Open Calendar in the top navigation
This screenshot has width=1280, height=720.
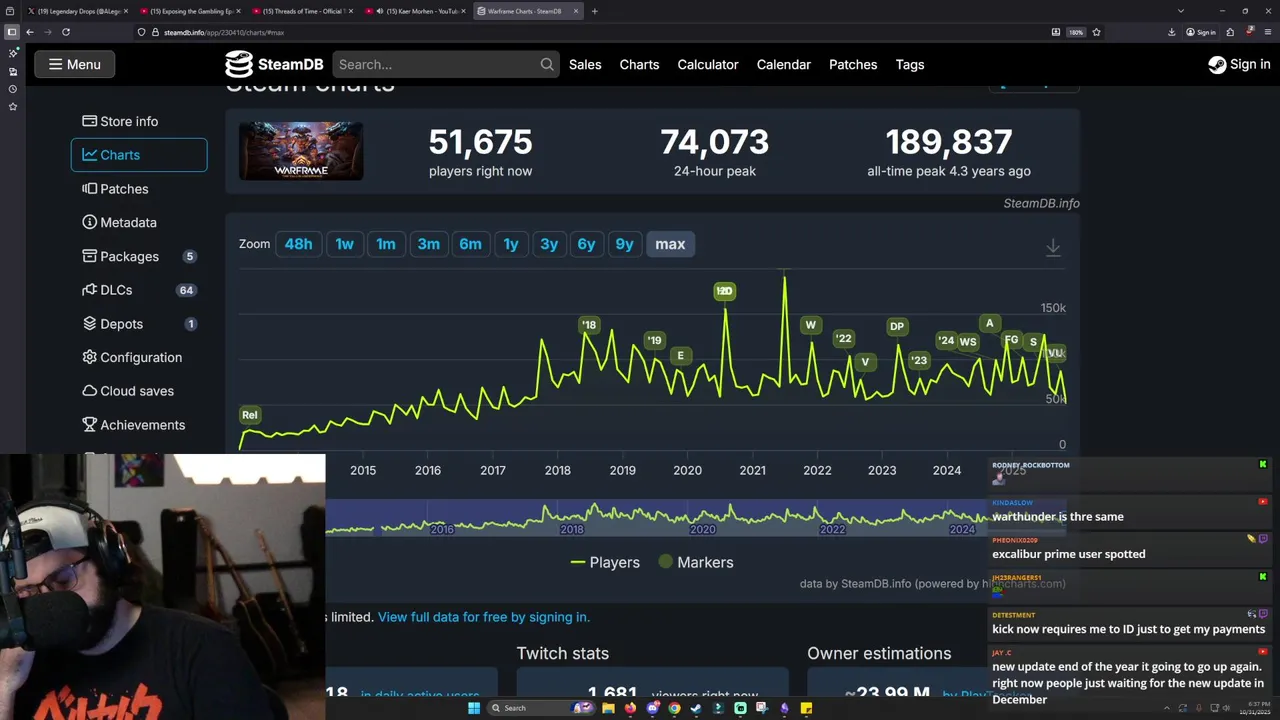point(783,64)
